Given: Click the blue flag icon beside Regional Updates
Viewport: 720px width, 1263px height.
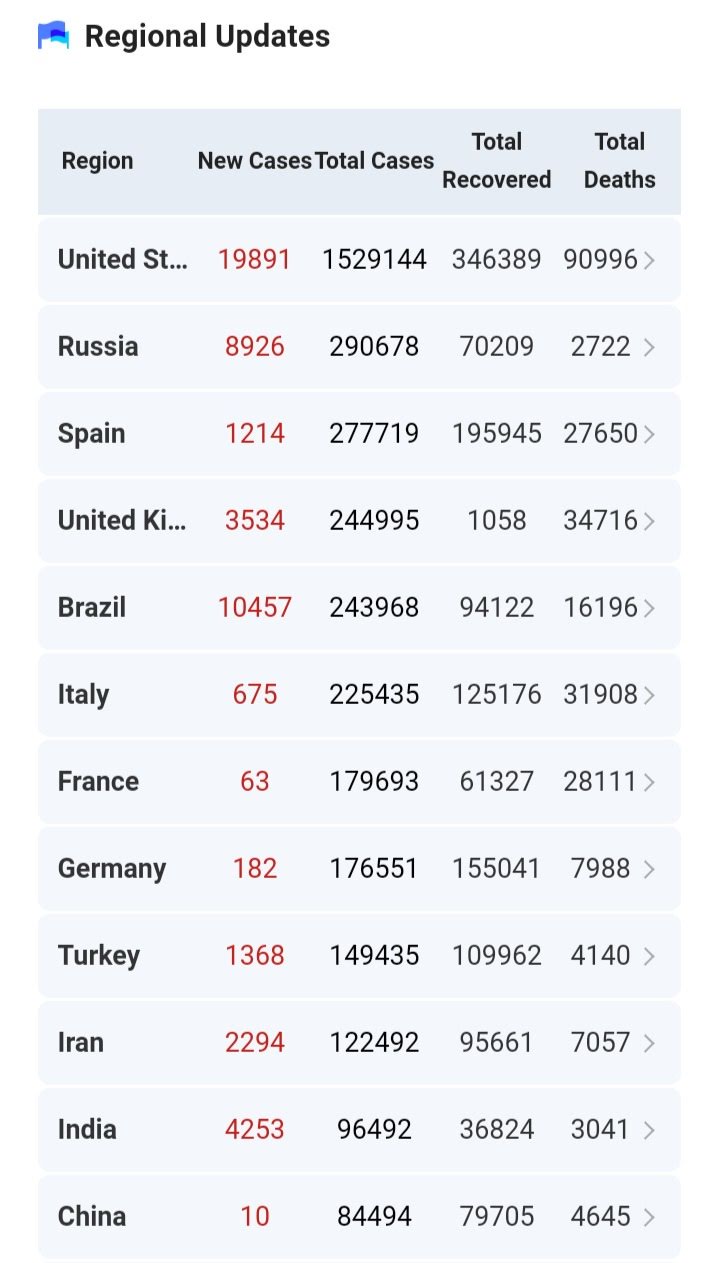Looking at the screenshot, I should click(54, 36).
